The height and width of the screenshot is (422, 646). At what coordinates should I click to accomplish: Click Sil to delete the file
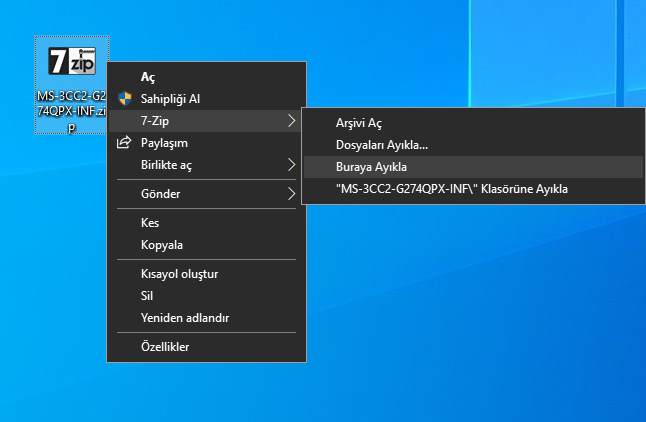206,296
